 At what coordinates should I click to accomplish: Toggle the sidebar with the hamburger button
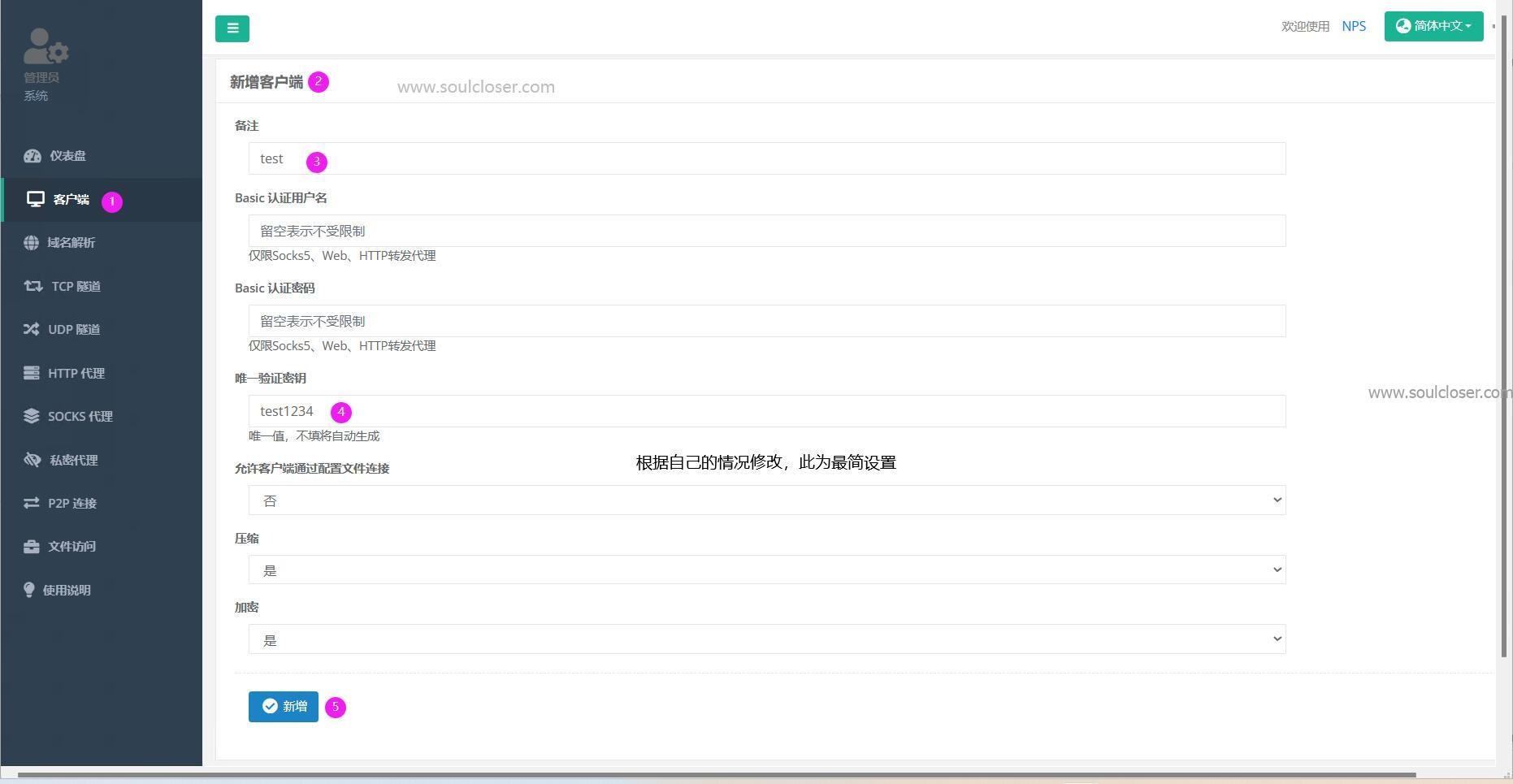click(232, 28)
